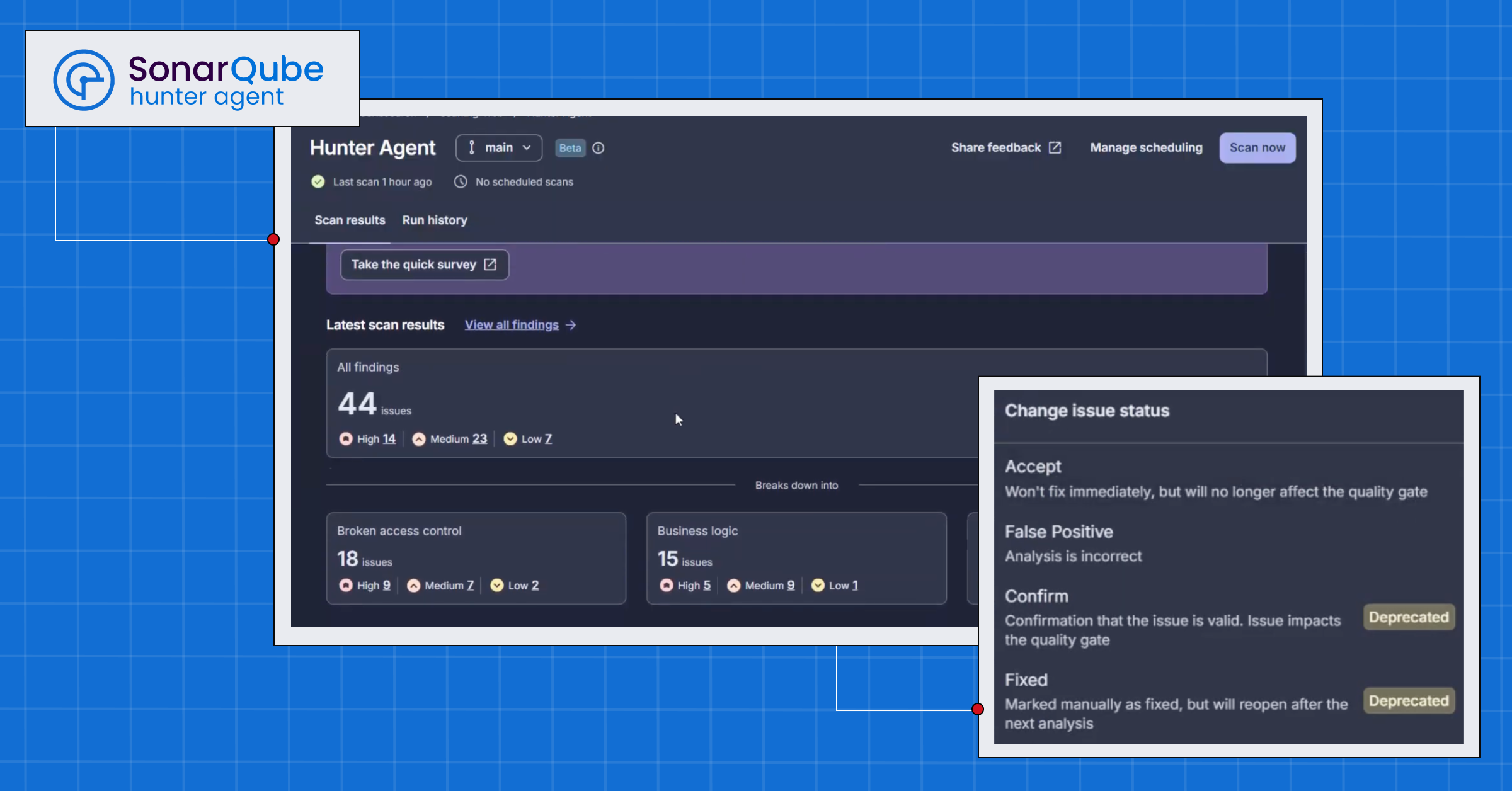The width and height of the screenshot is (1512, 791).
Task: Click Share feedback link
Action: click(x=1006, y=147)
